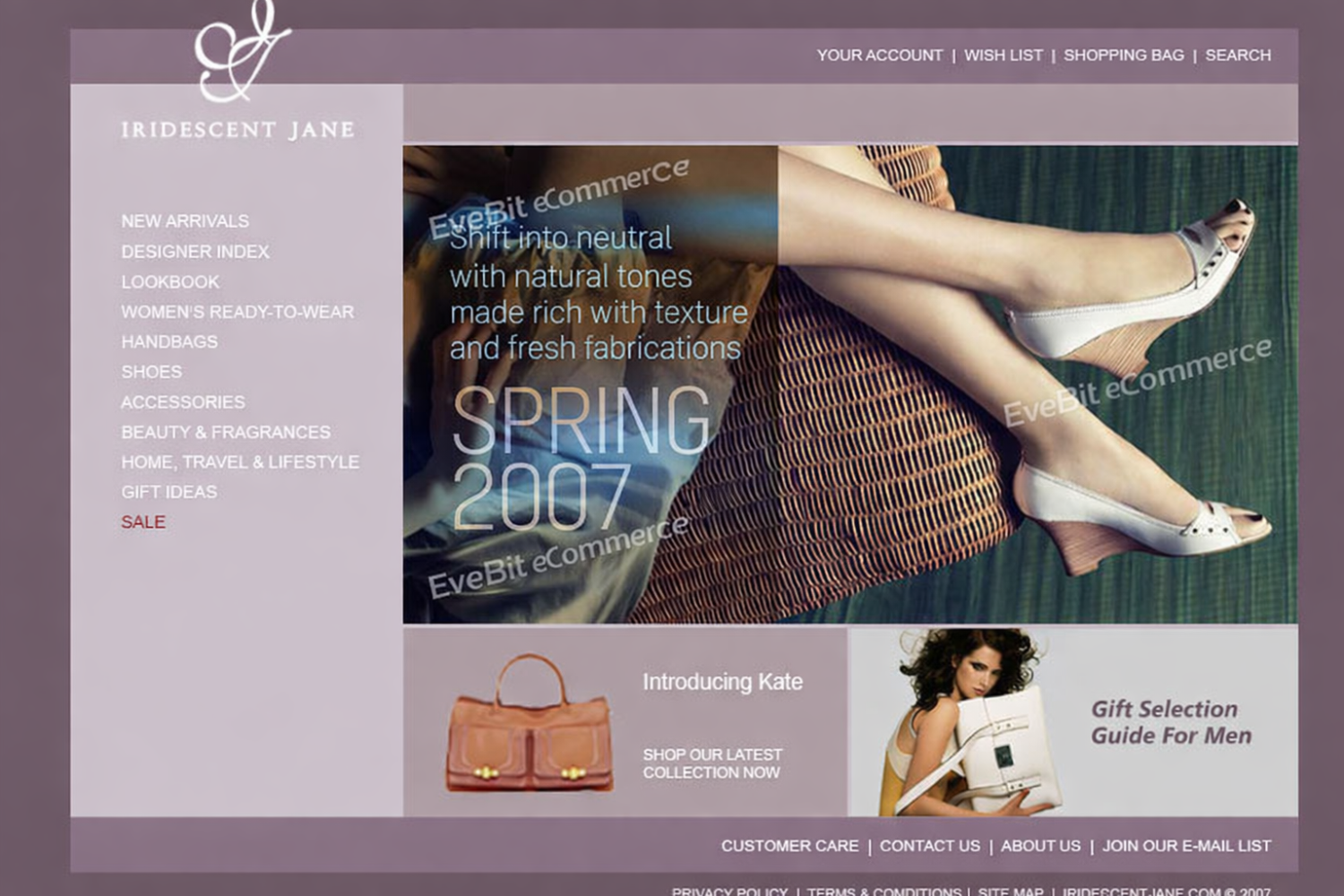This screenshot has height=896, width=1344.
Task: Open Customer Care in footer
Action: [789, 846]
